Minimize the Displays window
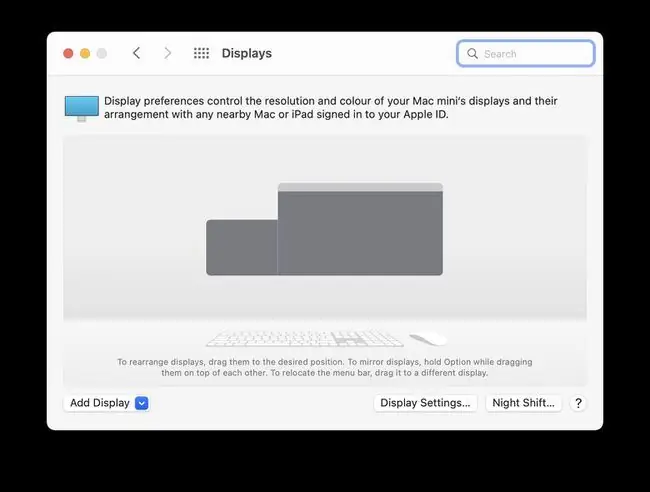Image resolution: width=650 pixels, height=492 pixels. 85,53
